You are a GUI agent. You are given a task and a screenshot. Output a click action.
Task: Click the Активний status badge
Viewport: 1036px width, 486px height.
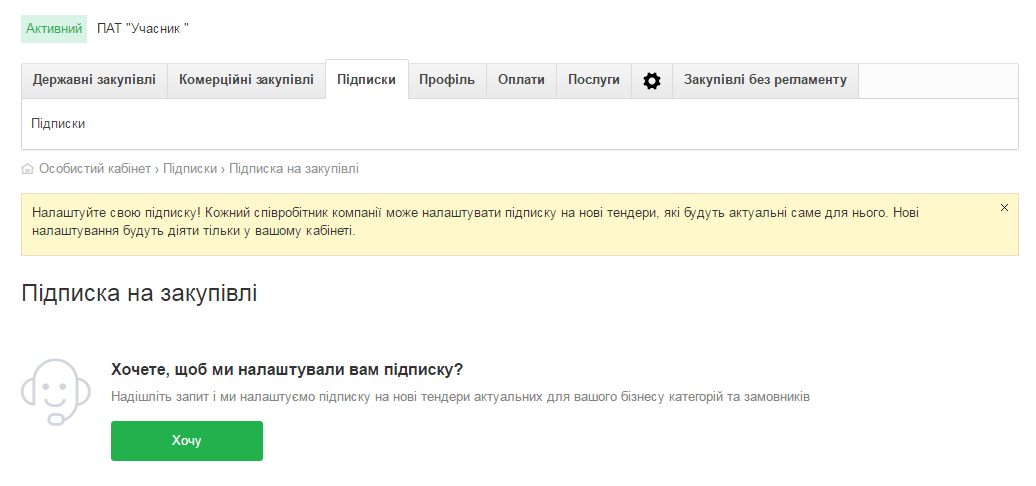pyautogui.click(x=54, y=29)
